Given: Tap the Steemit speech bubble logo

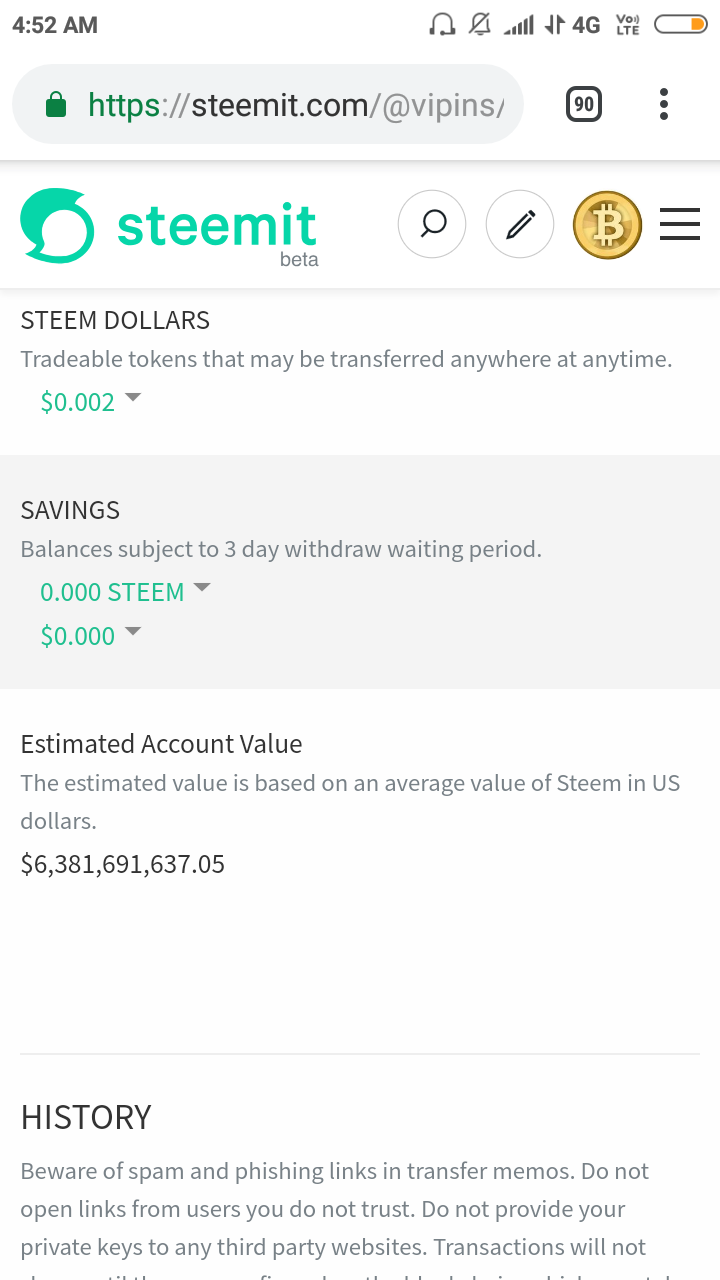Looking at the screenshot, I should [x=57, y=226].
